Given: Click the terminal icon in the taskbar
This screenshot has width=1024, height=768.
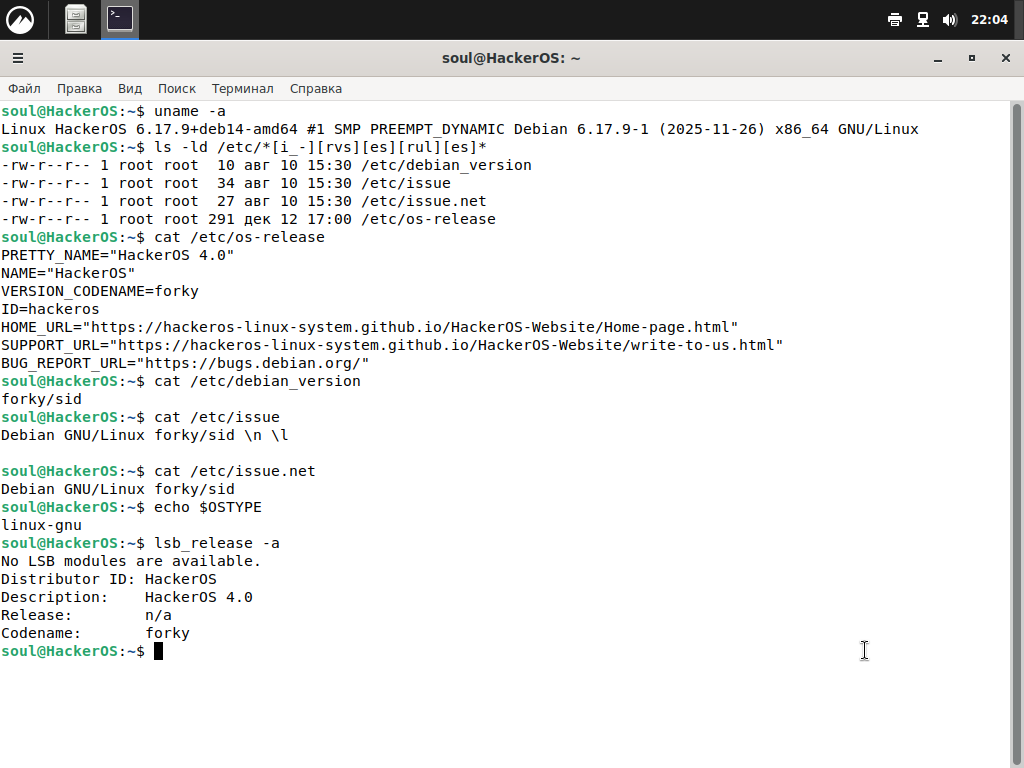Looking at the screenshot, I should click(120, 19).
